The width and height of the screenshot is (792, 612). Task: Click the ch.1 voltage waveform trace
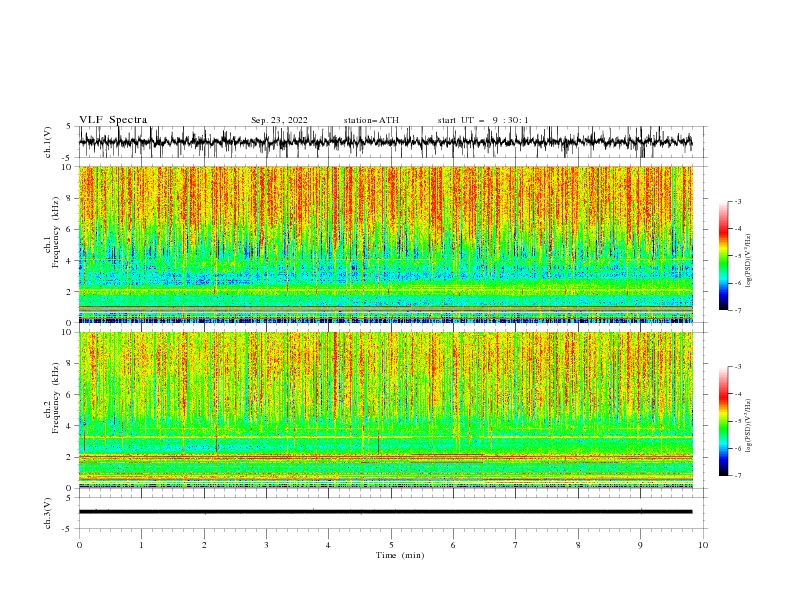coord(385,141)
